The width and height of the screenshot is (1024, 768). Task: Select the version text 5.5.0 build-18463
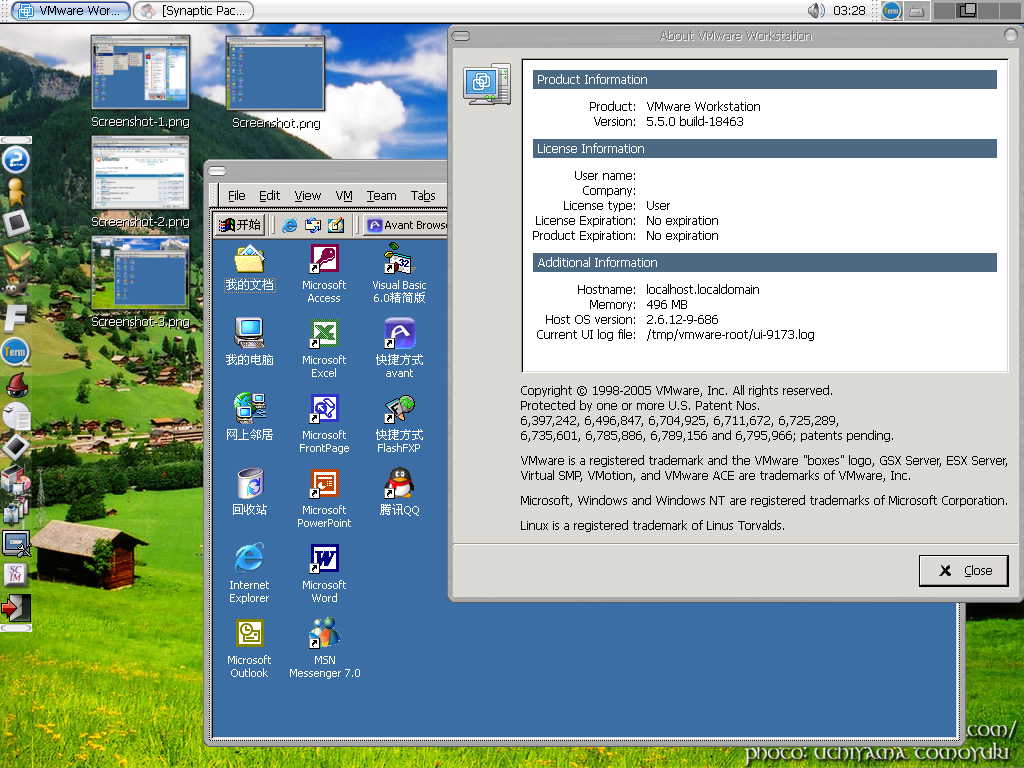coord(695,121)
